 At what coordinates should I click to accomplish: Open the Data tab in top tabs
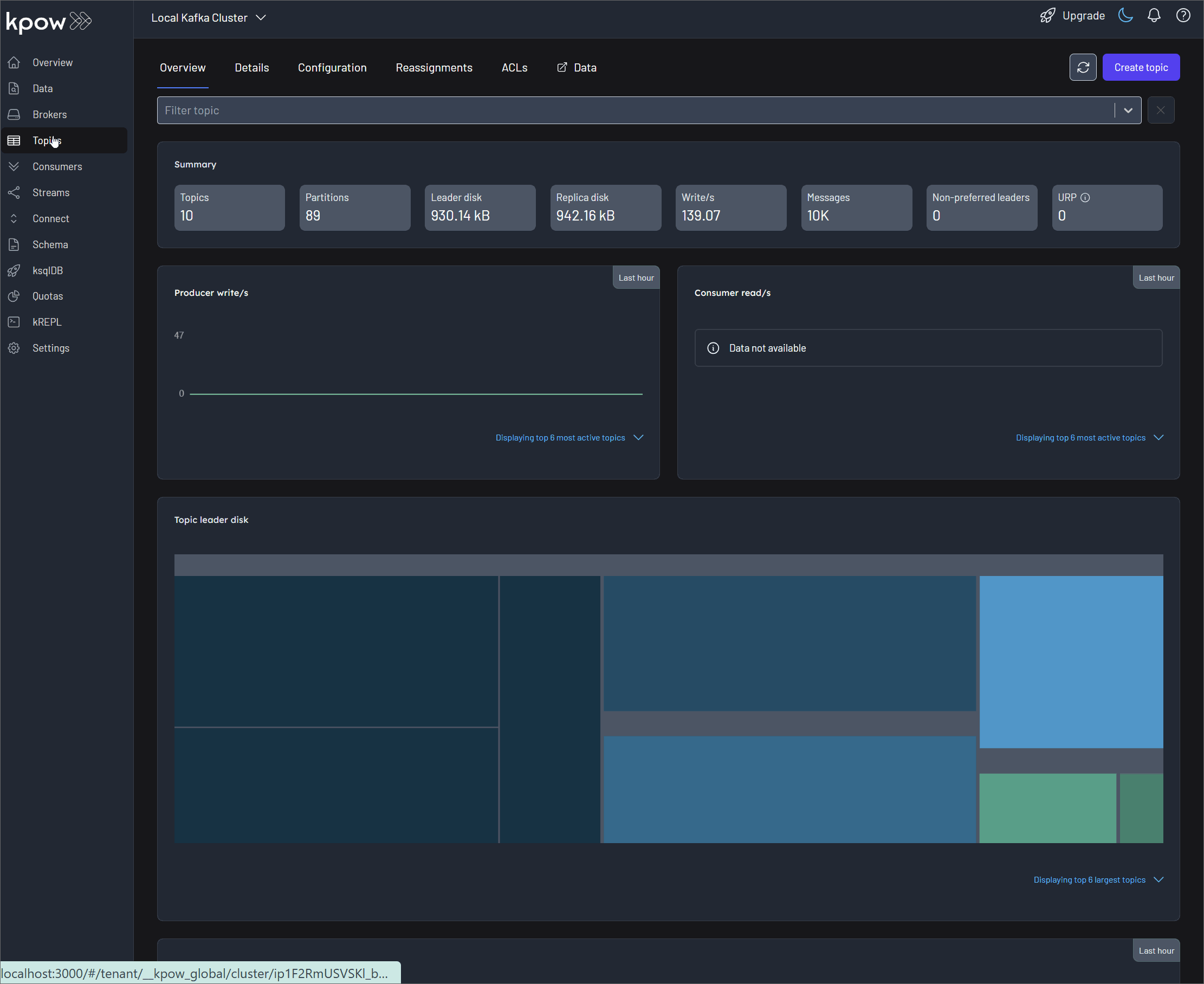click(577, 67)
